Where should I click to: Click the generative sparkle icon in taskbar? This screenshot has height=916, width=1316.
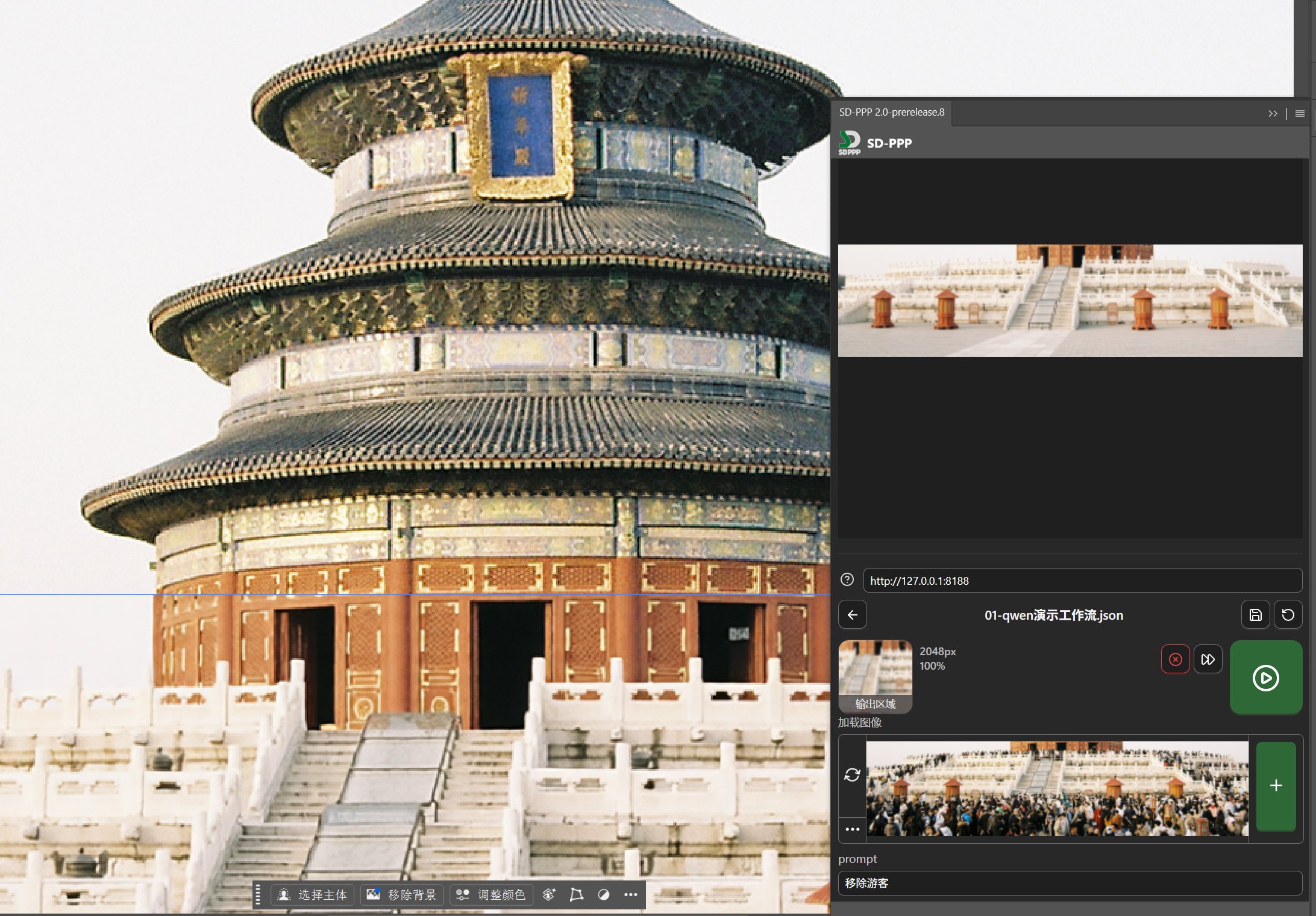pos(549,895)
